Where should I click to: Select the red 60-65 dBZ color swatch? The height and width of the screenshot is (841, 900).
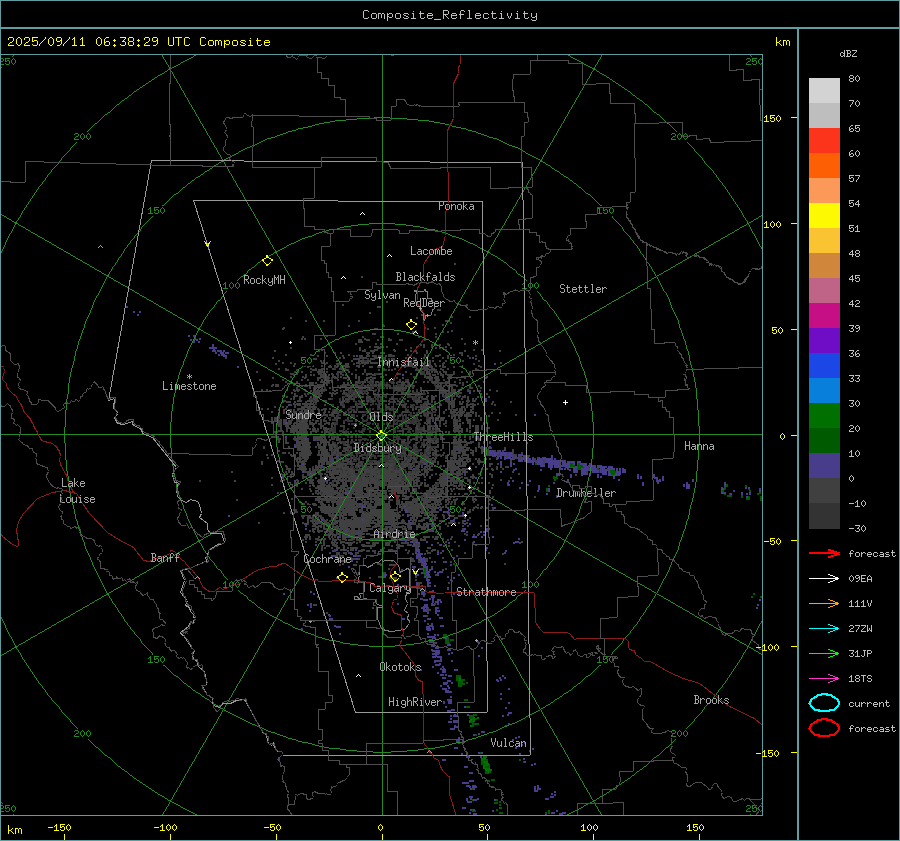824,141
